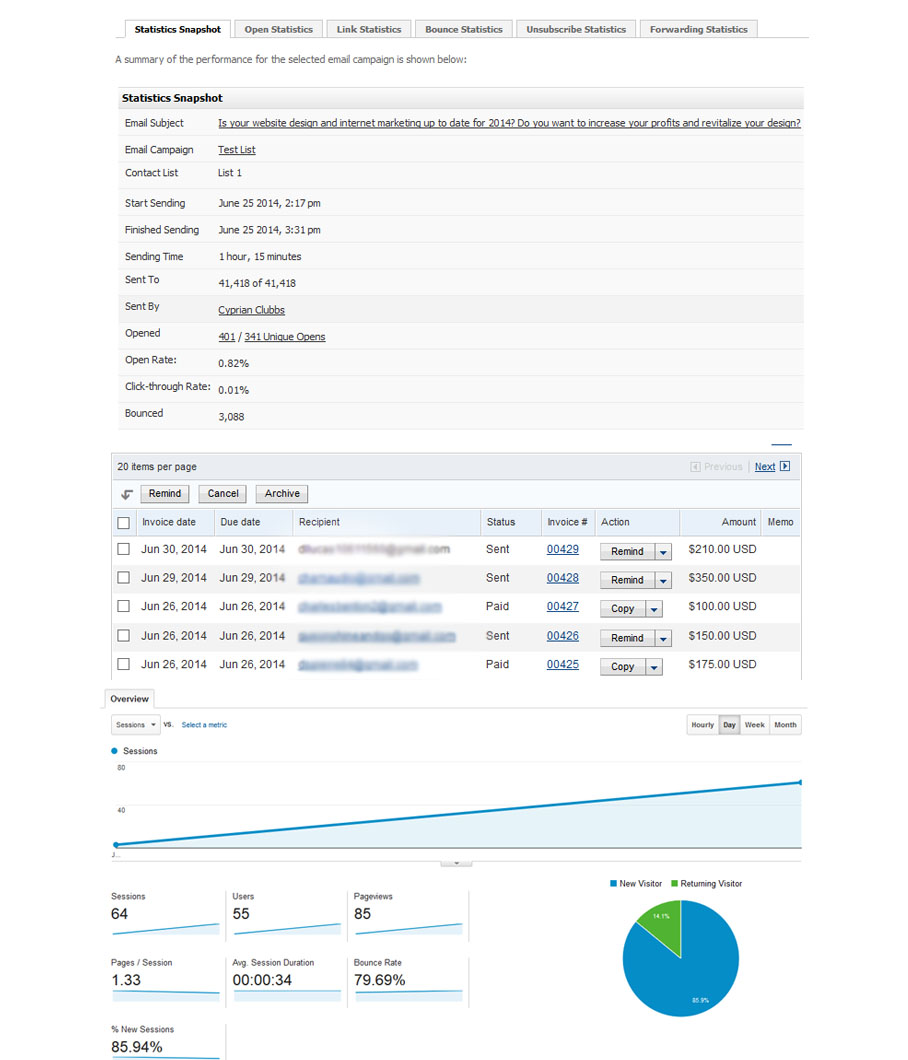Click the 341 Unique Opens link

[x=284, y=337]
